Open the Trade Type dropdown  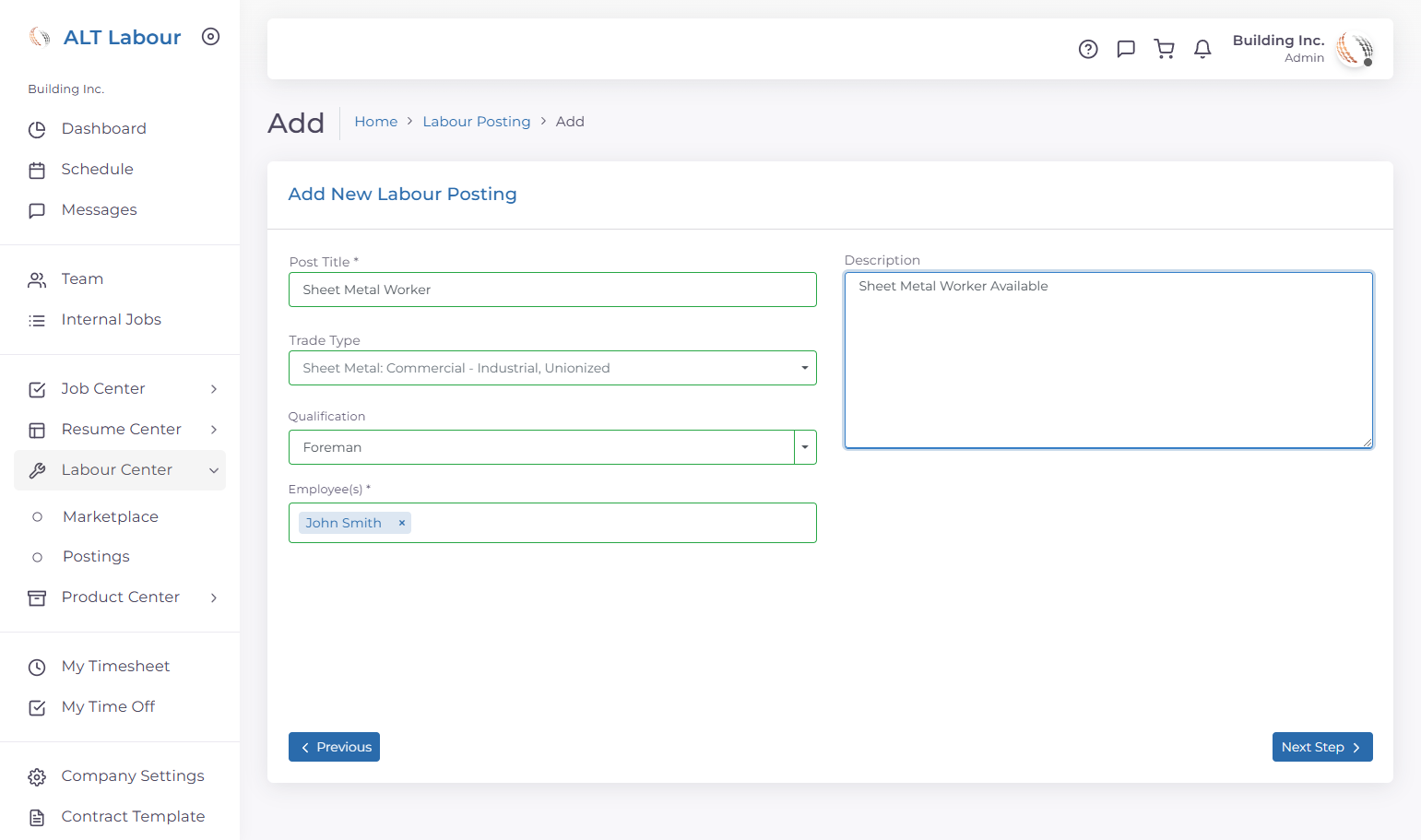(552, 368)
